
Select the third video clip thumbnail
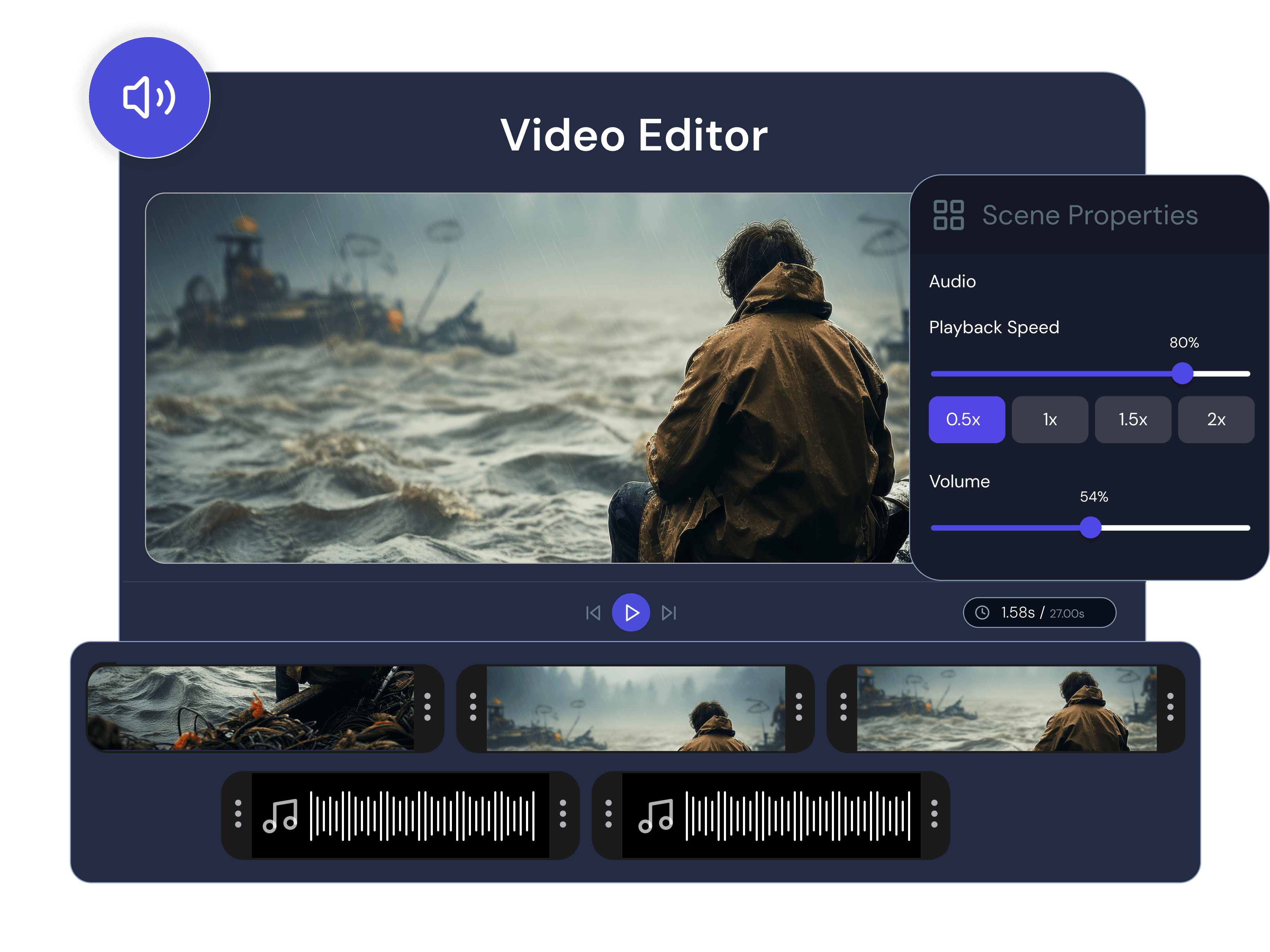tap(1006, 708)
